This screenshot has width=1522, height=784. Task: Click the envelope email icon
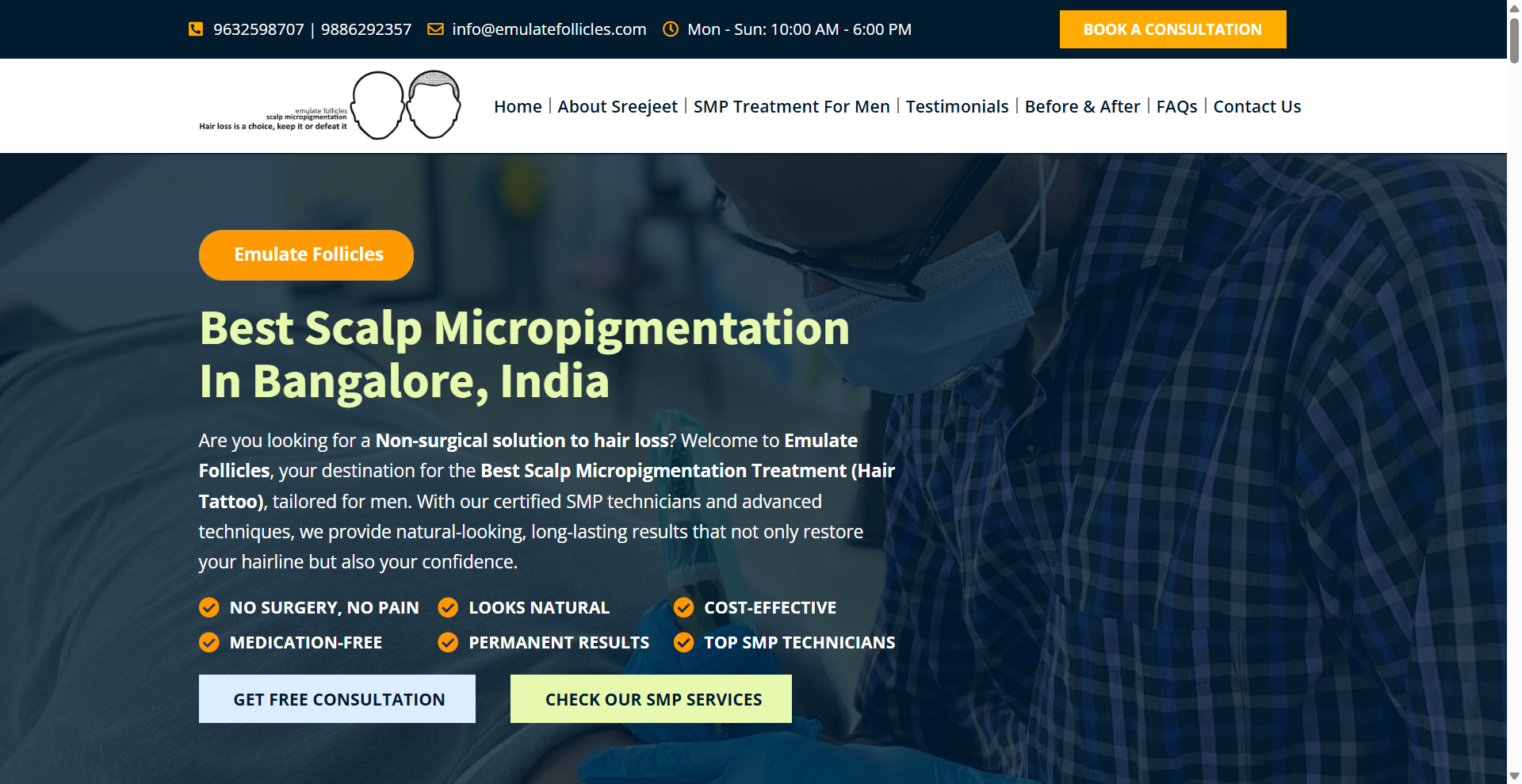tap(435, 29)
